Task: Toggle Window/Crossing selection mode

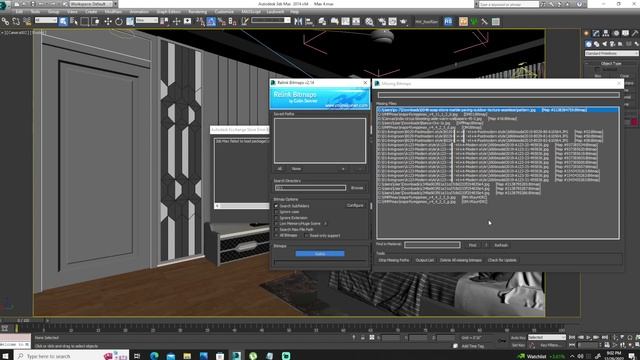Action: 96,22
